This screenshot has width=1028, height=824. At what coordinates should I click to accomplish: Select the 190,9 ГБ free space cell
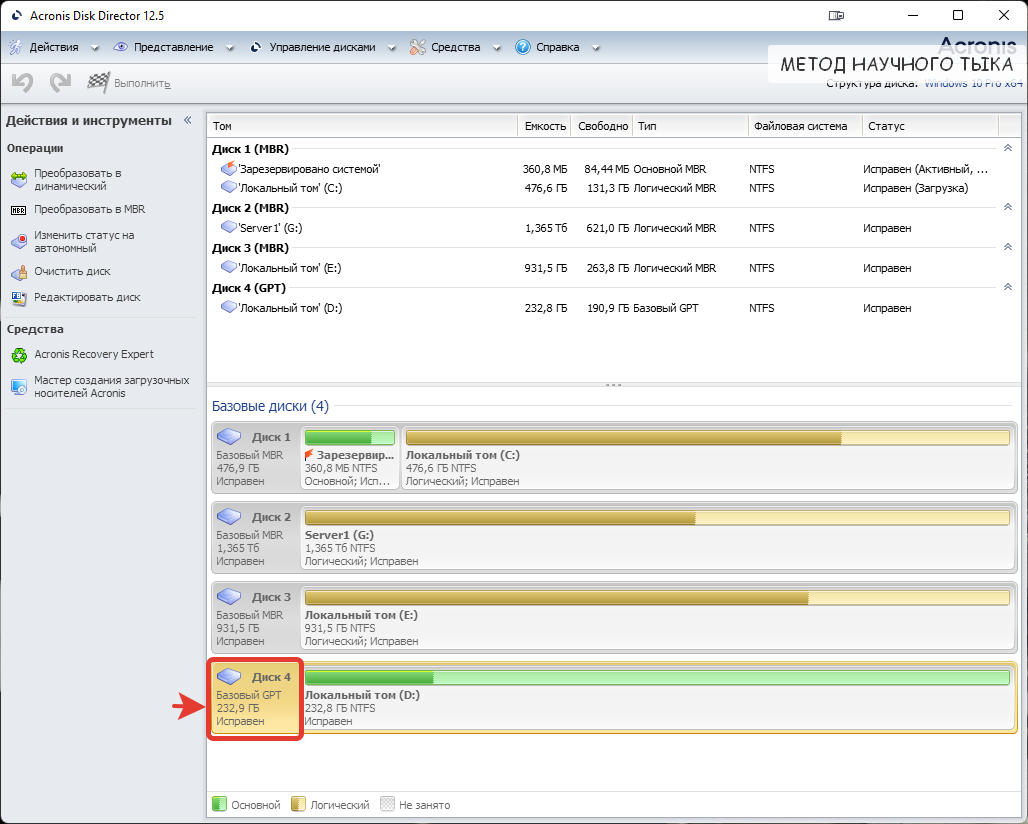pyautogui.click(x=608, y=308)
